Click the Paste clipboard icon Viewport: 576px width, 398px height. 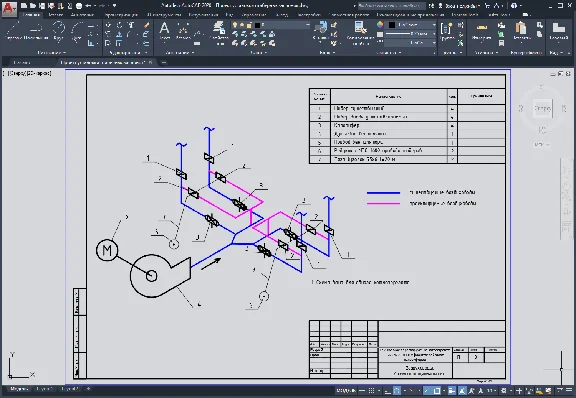tap(521, 31)
